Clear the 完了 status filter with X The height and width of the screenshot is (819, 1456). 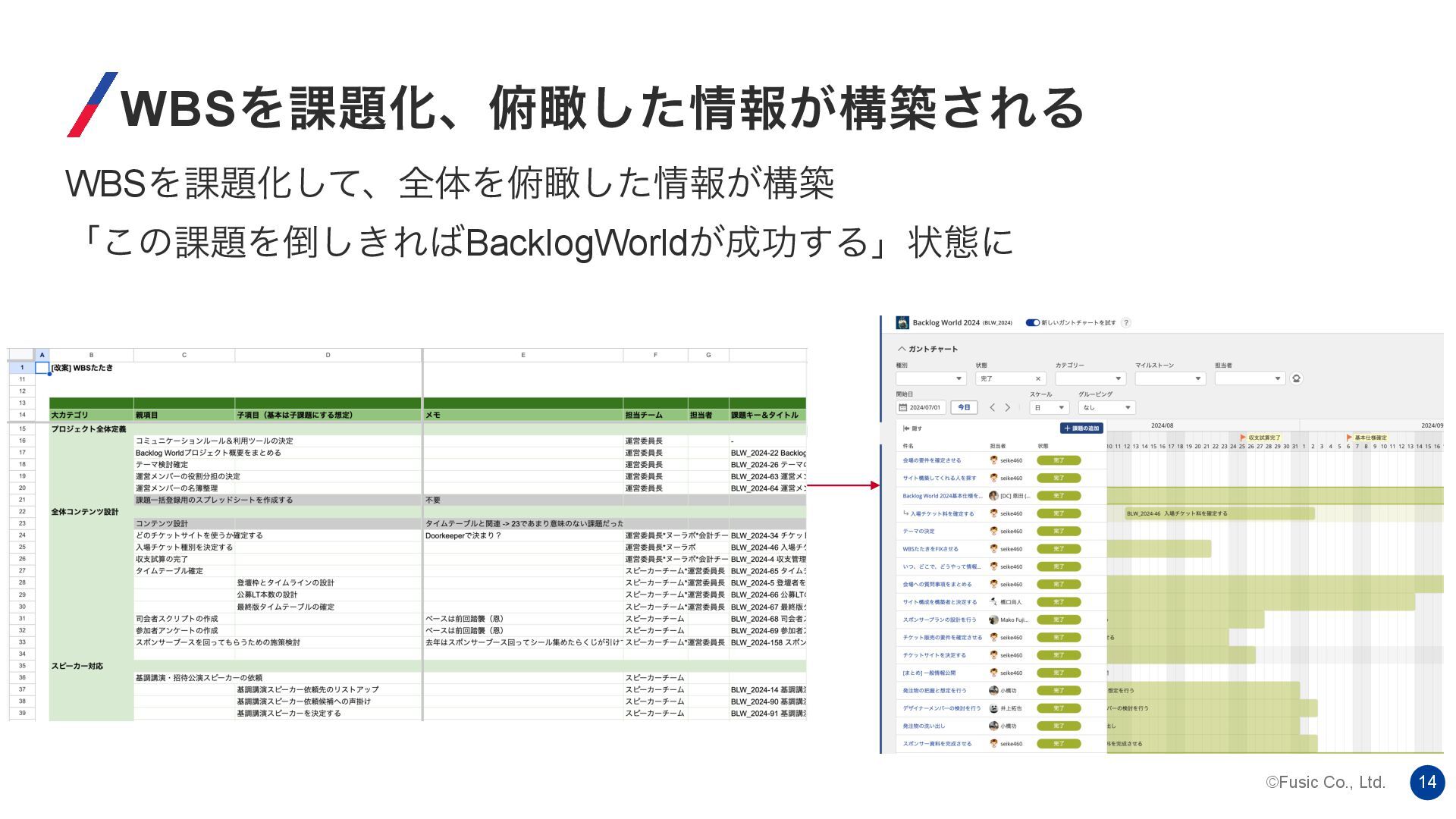click(1038, 378)
